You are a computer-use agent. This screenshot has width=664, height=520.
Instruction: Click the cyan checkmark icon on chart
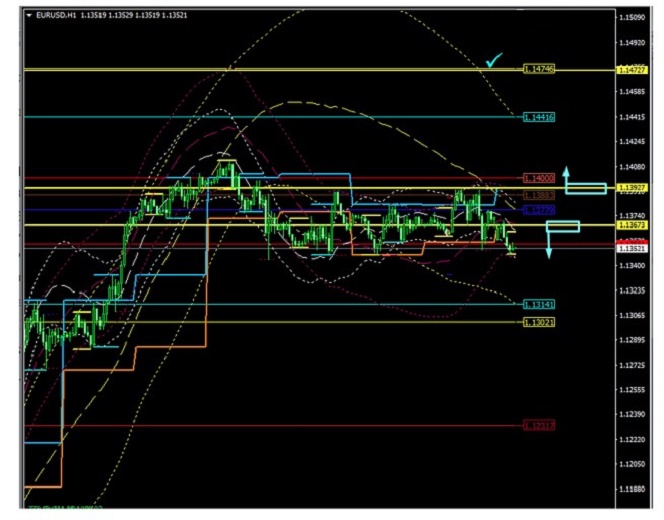492,62
